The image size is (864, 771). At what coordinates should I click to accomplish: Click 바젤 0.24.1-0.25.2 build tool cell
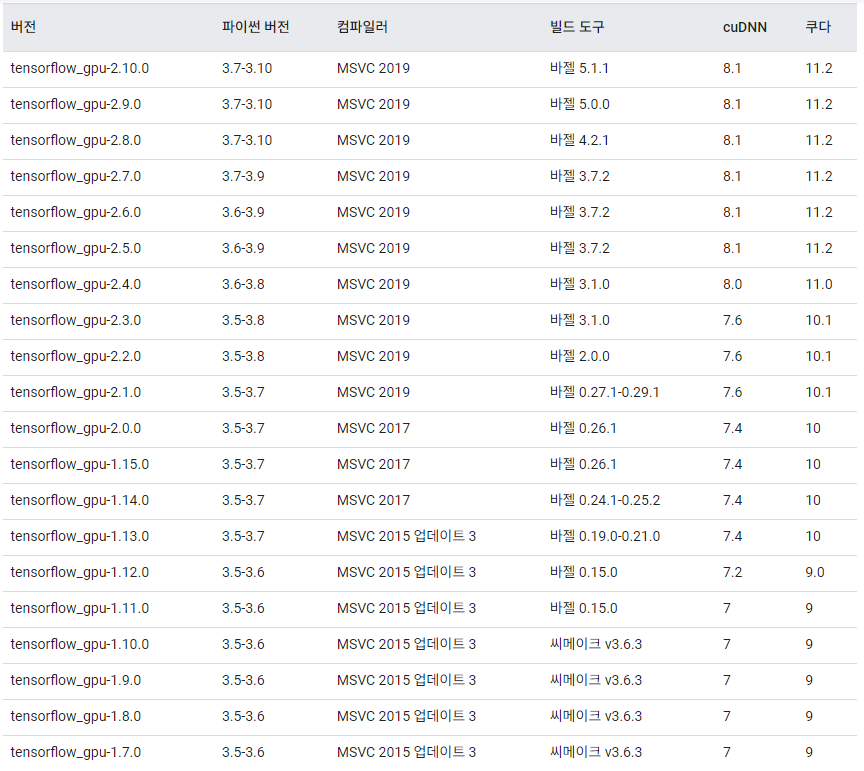[605, 500]
